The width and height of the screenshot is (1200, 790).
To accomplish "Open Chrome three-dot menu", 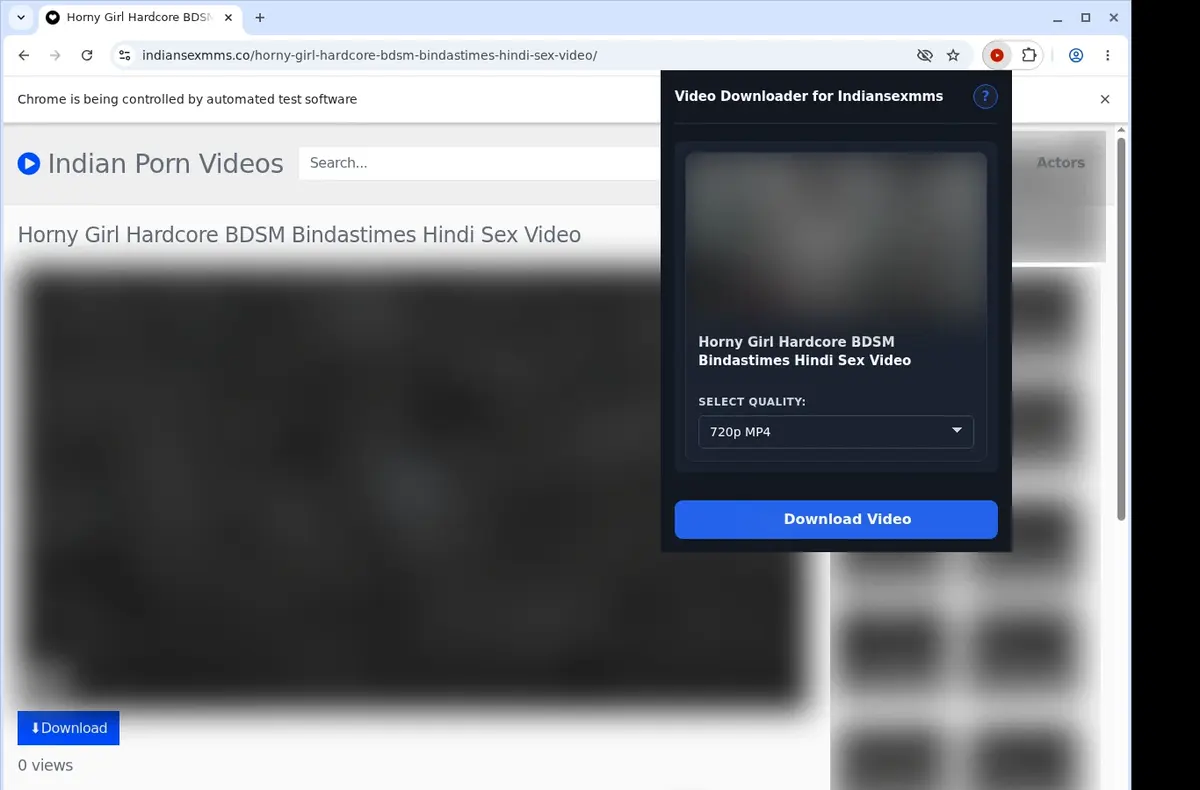I will [x=1107, y=55].
